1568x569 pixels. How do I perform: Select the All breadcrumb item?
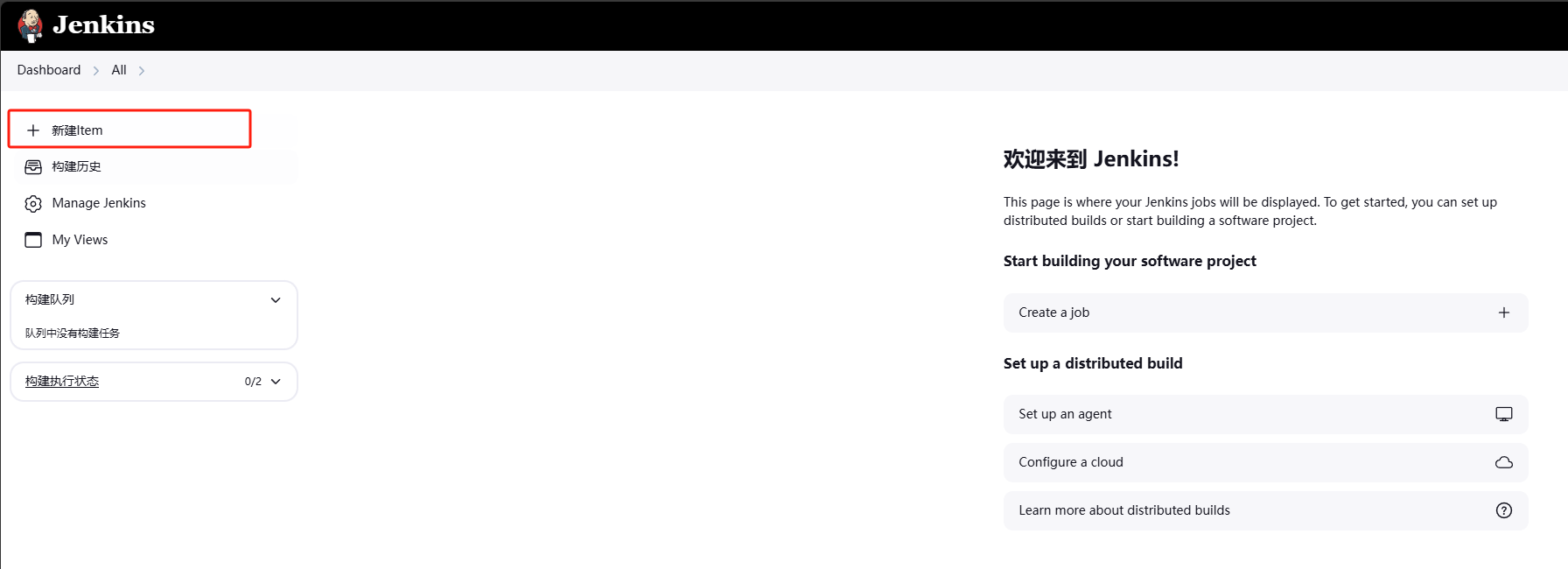click(119, 70)
